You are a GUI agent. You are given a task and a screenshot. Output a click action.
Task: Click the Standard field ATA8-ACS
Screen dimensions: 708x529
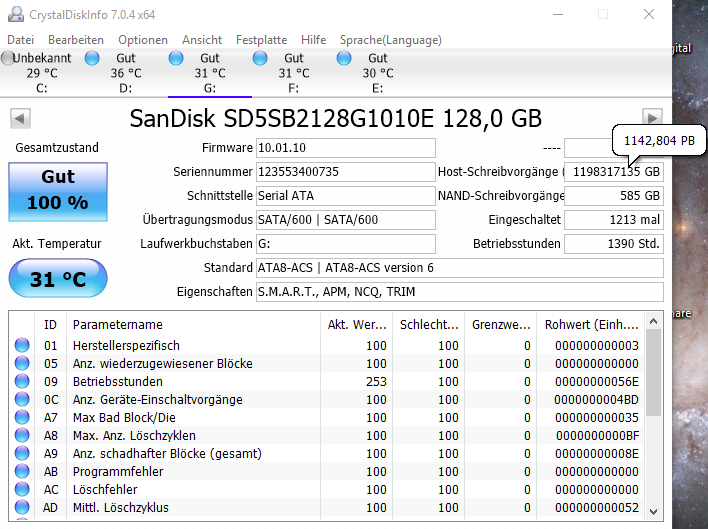[x=460, y=268]
